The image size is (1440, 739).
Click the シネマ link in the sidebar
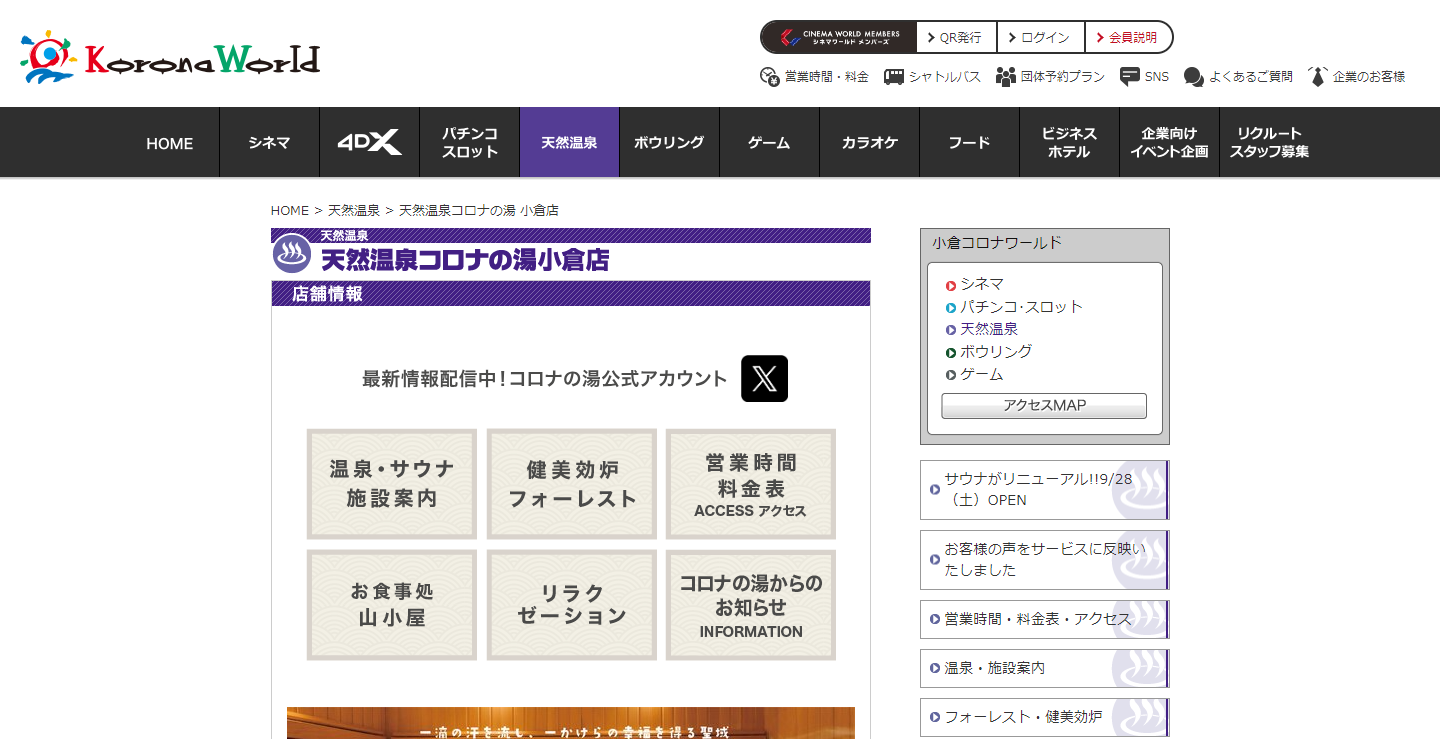tap(982, 285)
